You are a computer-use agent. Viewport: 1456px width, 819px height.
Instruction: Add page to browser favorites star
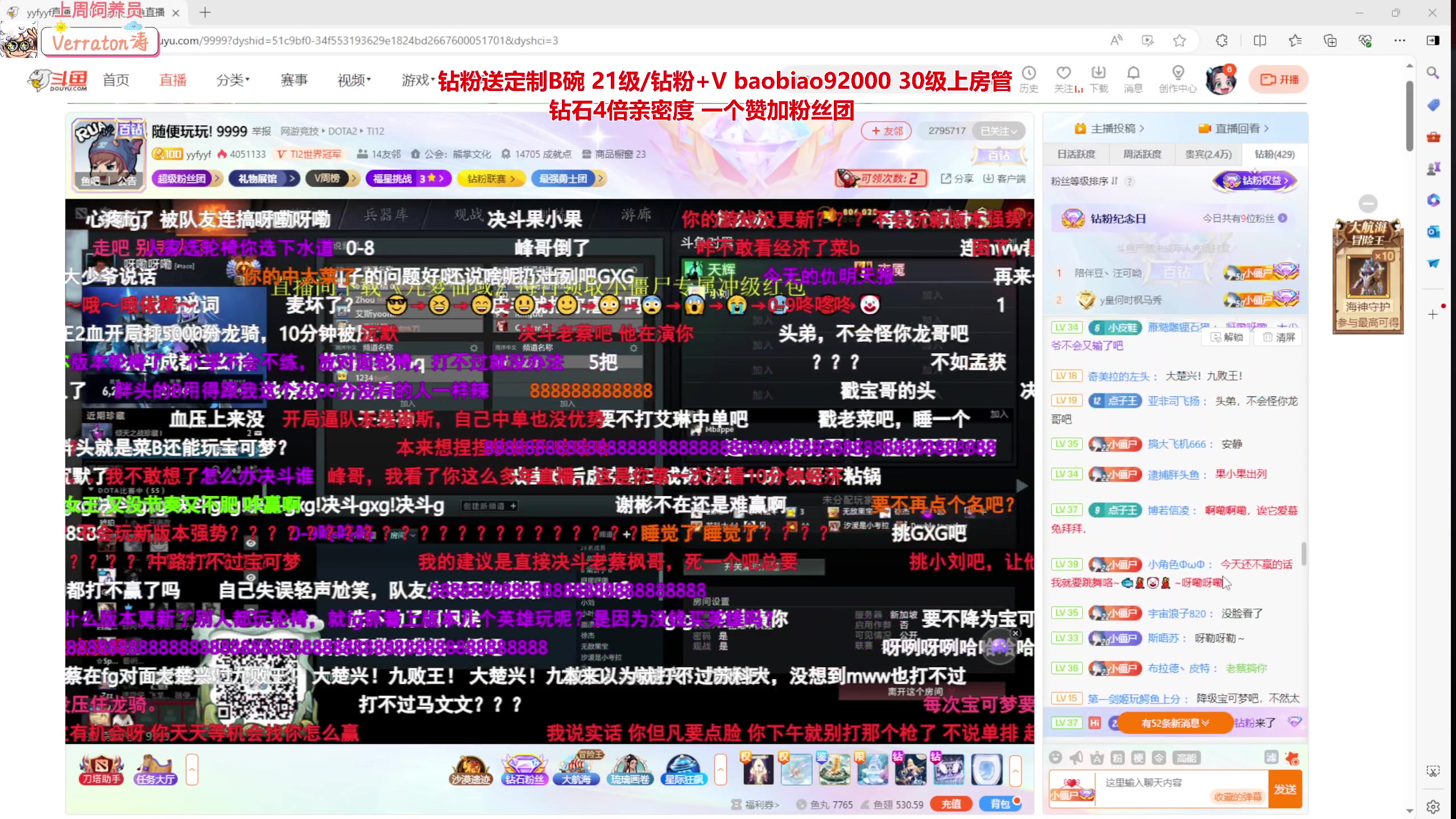1179,40
